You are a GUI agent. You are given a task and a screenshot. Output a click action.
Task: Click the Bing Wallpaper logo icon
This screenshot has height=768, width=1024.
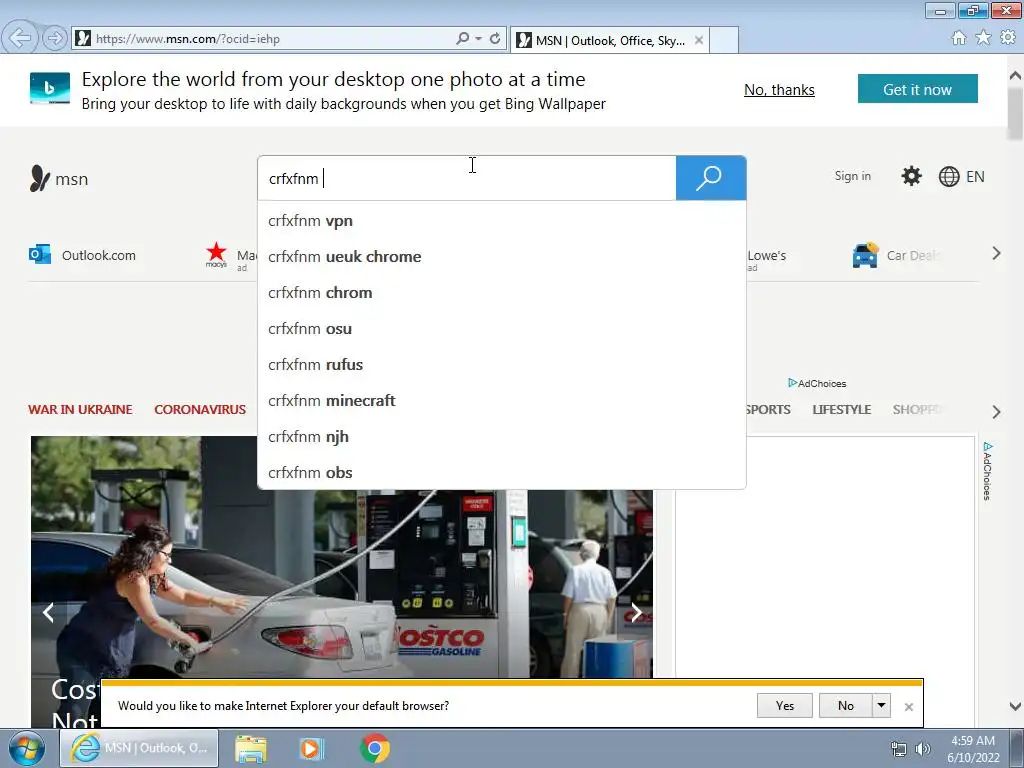[x=50, y=88]
